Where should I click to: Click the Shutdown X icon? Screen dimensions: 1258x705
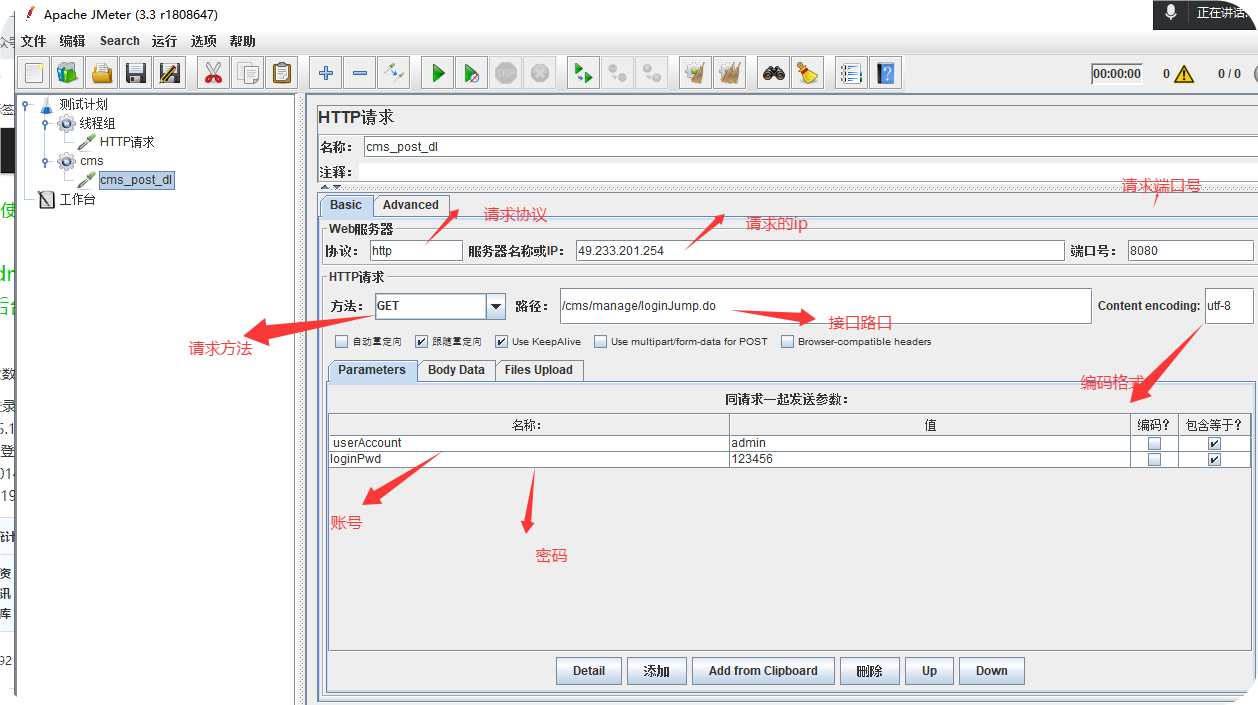pos(540,73)
